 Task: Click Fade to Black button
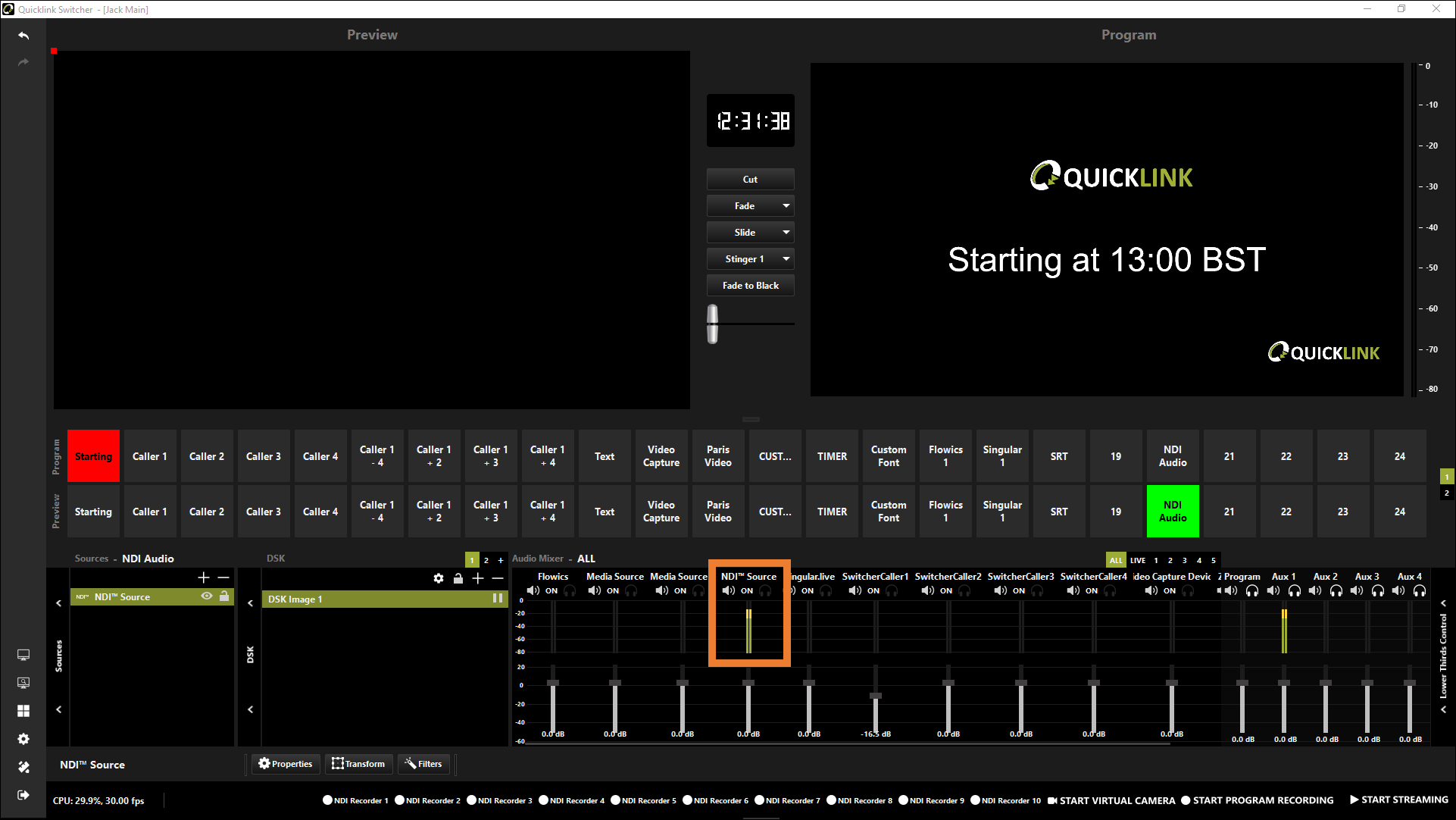(750, 286)
